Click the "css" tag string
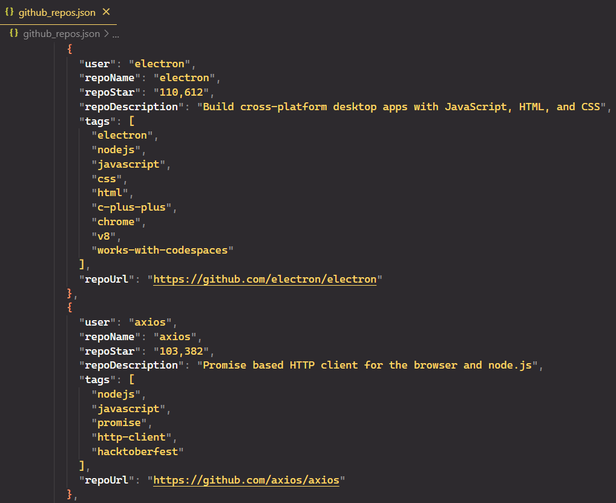 106,179
